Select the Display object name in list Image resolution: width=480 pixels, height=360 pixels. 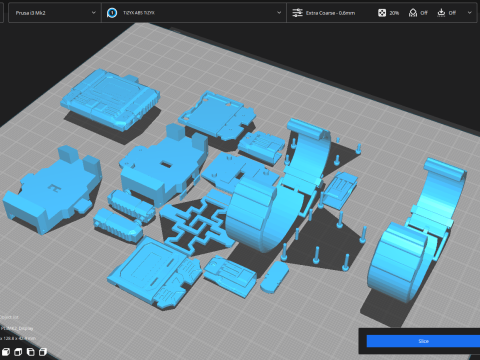pyautogui.click(x=17, y=328)
